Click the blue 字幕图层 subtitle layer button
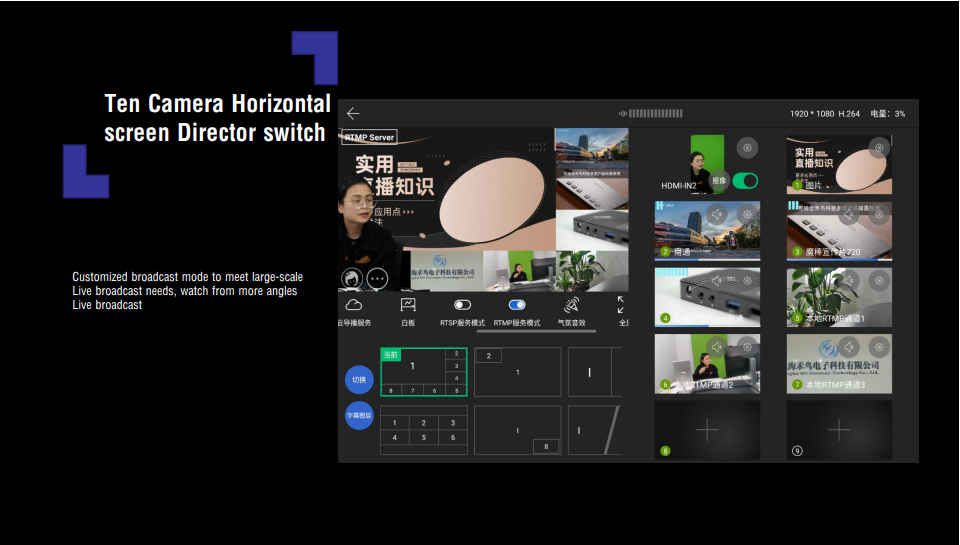 [x=359, y=416]
